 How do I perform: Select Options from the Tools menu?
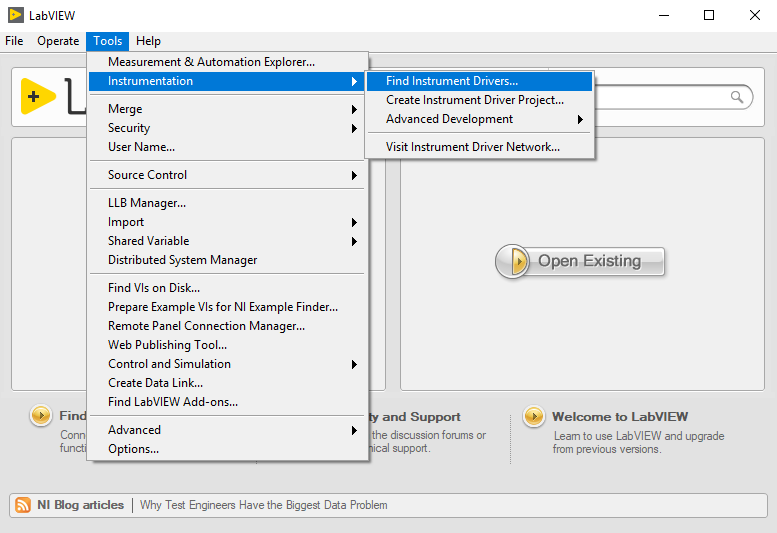coord(134,449)
